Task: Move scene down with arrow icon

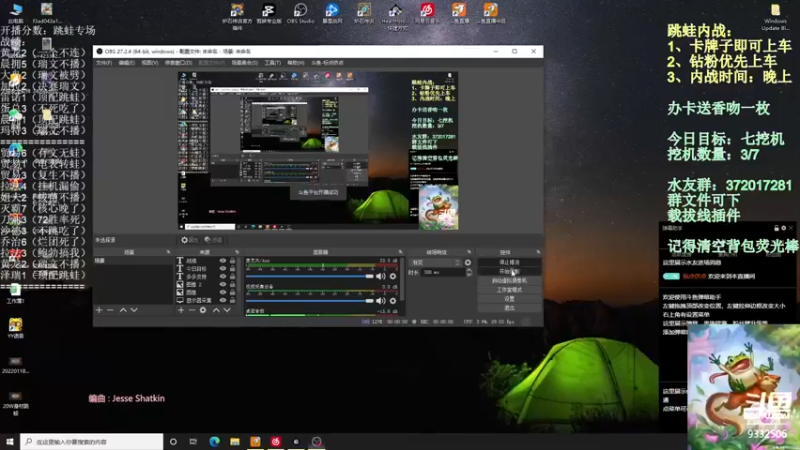Action: [134, 310]
